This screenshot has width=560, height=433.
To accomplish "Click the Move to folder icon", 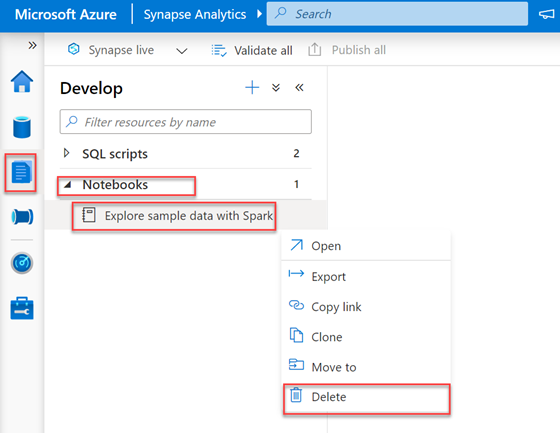I will point(296,365).
